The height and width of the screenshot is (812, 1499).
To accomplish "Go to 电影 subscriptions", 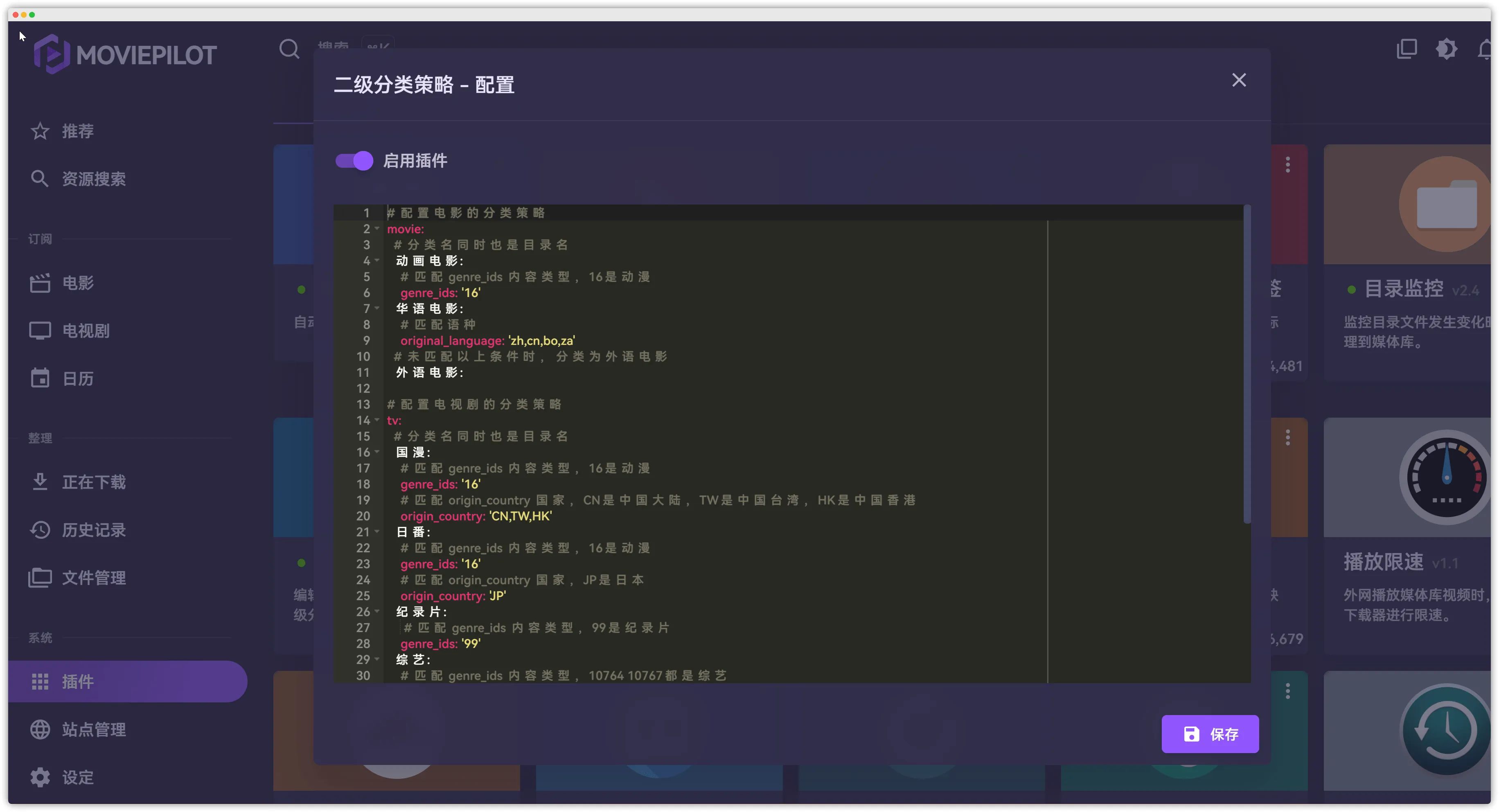I will click(x=128, y=283).
